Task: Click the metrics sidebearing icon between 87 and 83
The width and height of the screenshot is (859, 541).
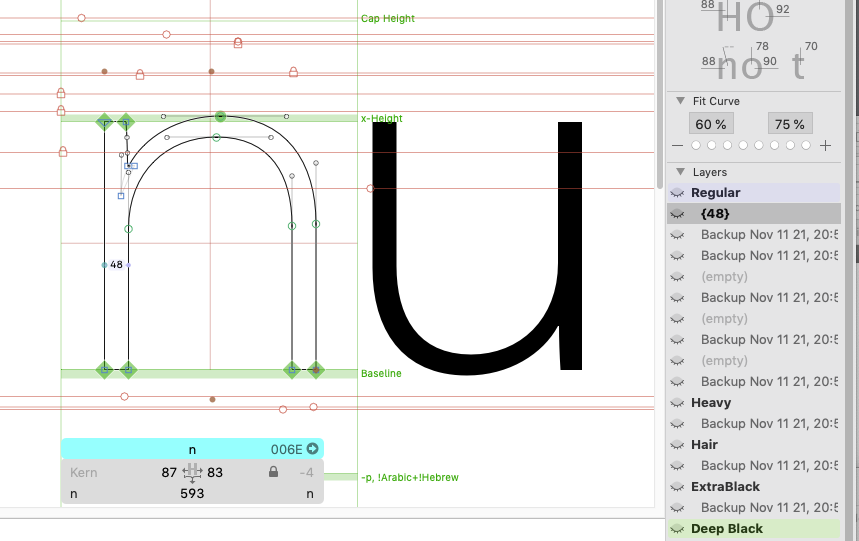Action: (x=192, y=473)
